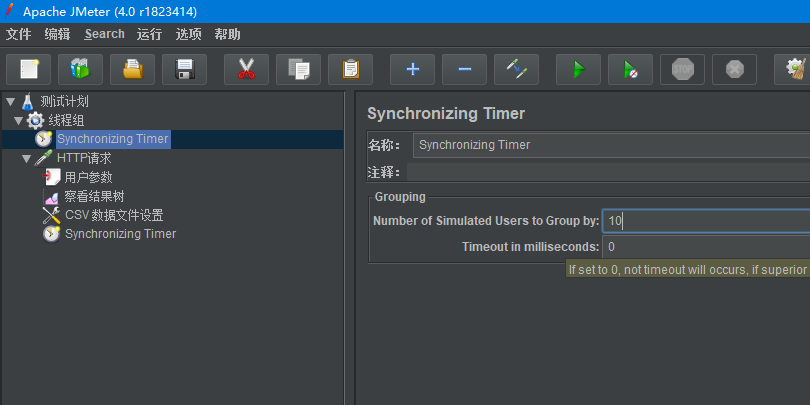
Task: Open the 选项 menu
Action: [x=189, y=35]
